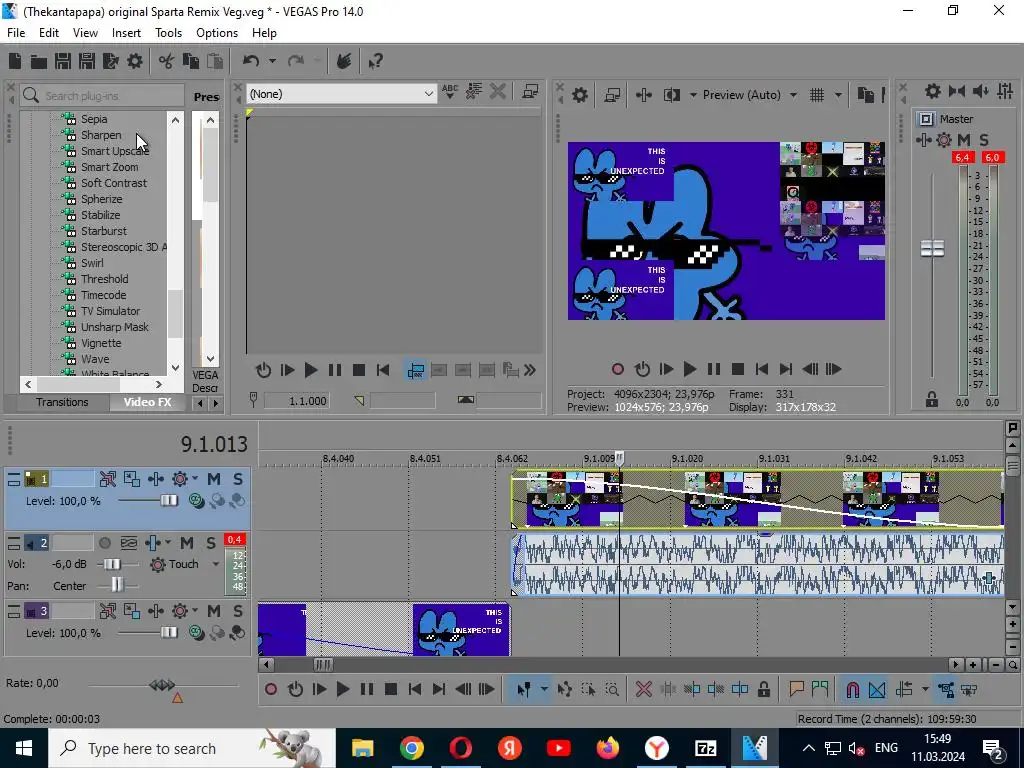Click the Search plug-ins field
Image resolution: width=1024 pixels, height=768 pixels.
102,95
